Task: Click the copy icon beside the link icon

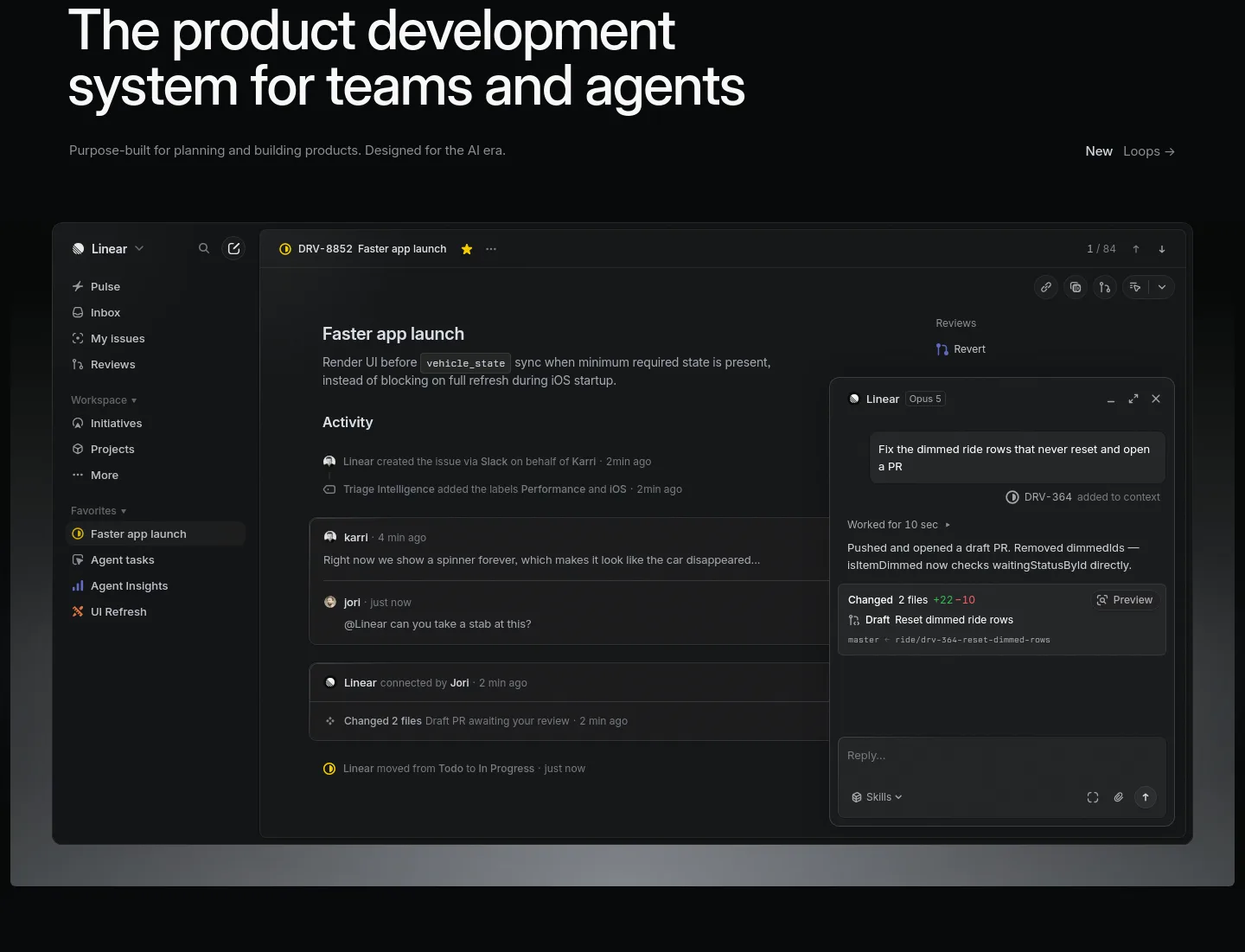Action: tap(1076, 287)
